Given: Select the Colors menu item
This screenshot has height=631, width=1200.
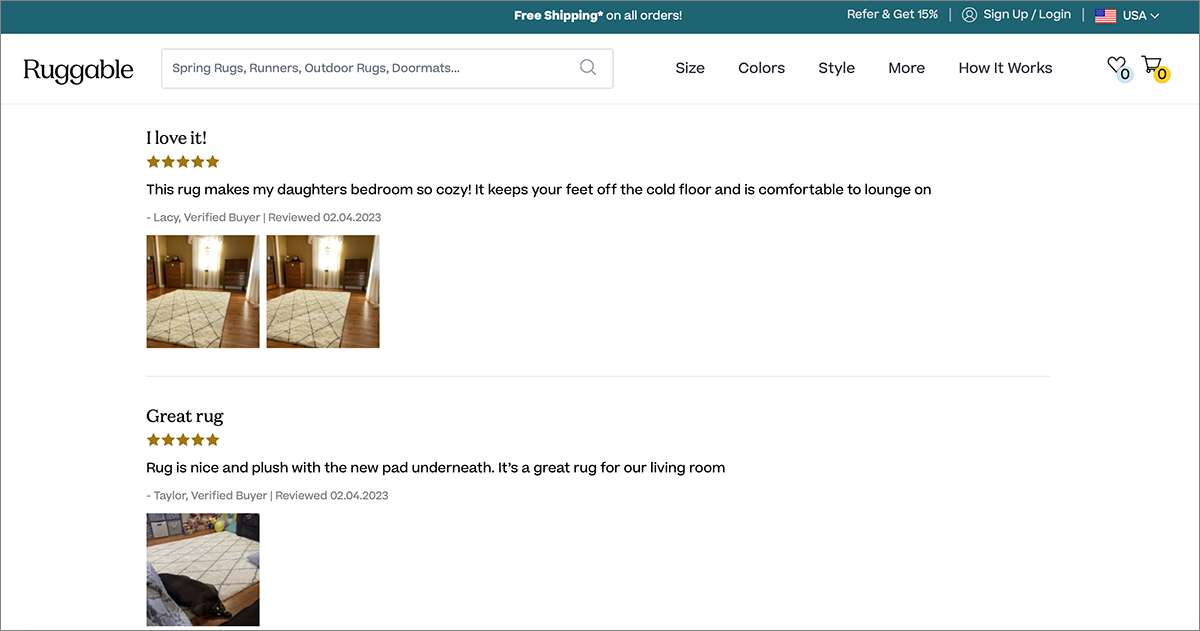Looking at the screenshot, I should pos(761,68).
